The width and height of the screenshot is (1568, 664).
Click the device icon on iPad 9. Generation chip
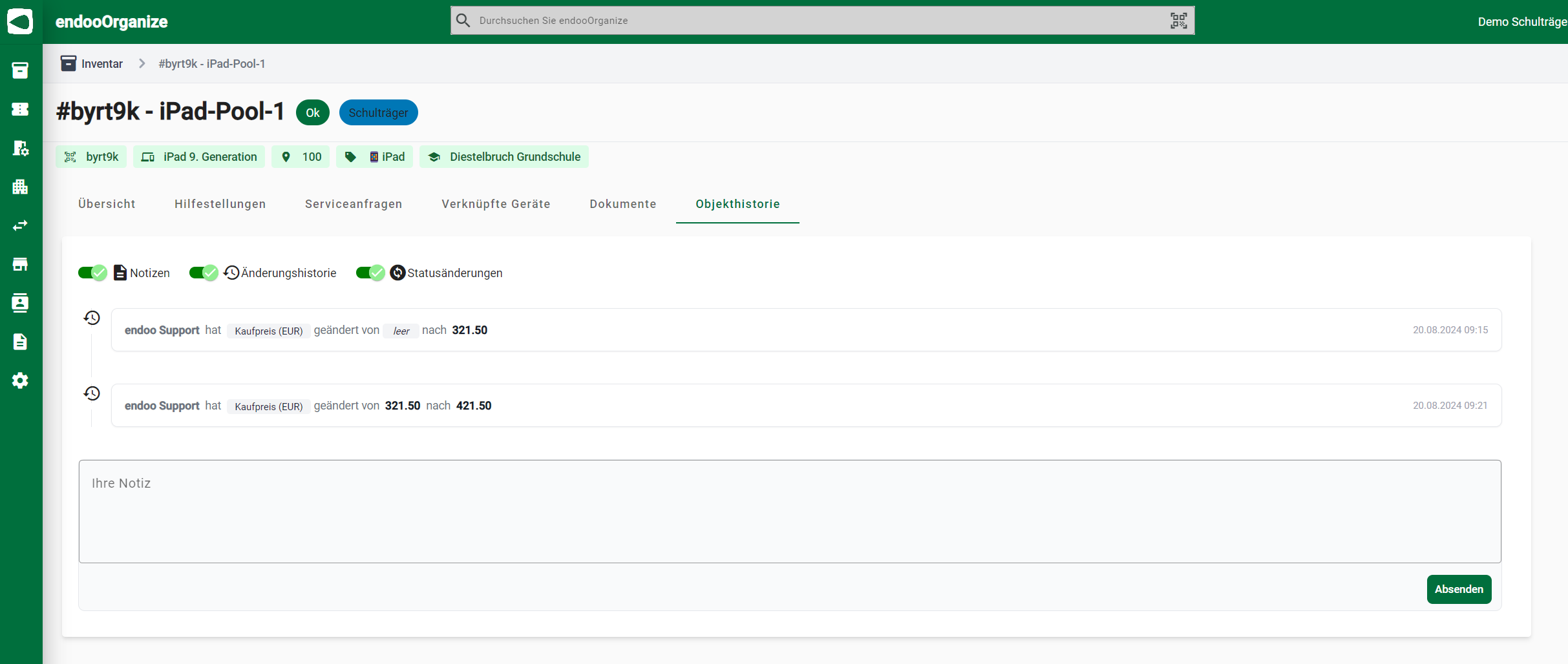click(x=148, y=157)
